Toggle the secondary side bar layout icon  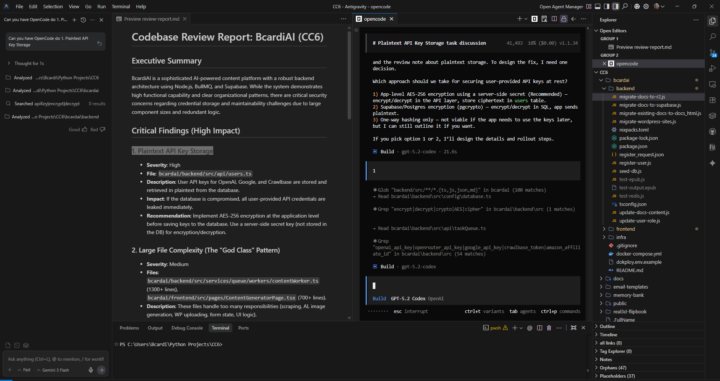[x=615, y=6]
